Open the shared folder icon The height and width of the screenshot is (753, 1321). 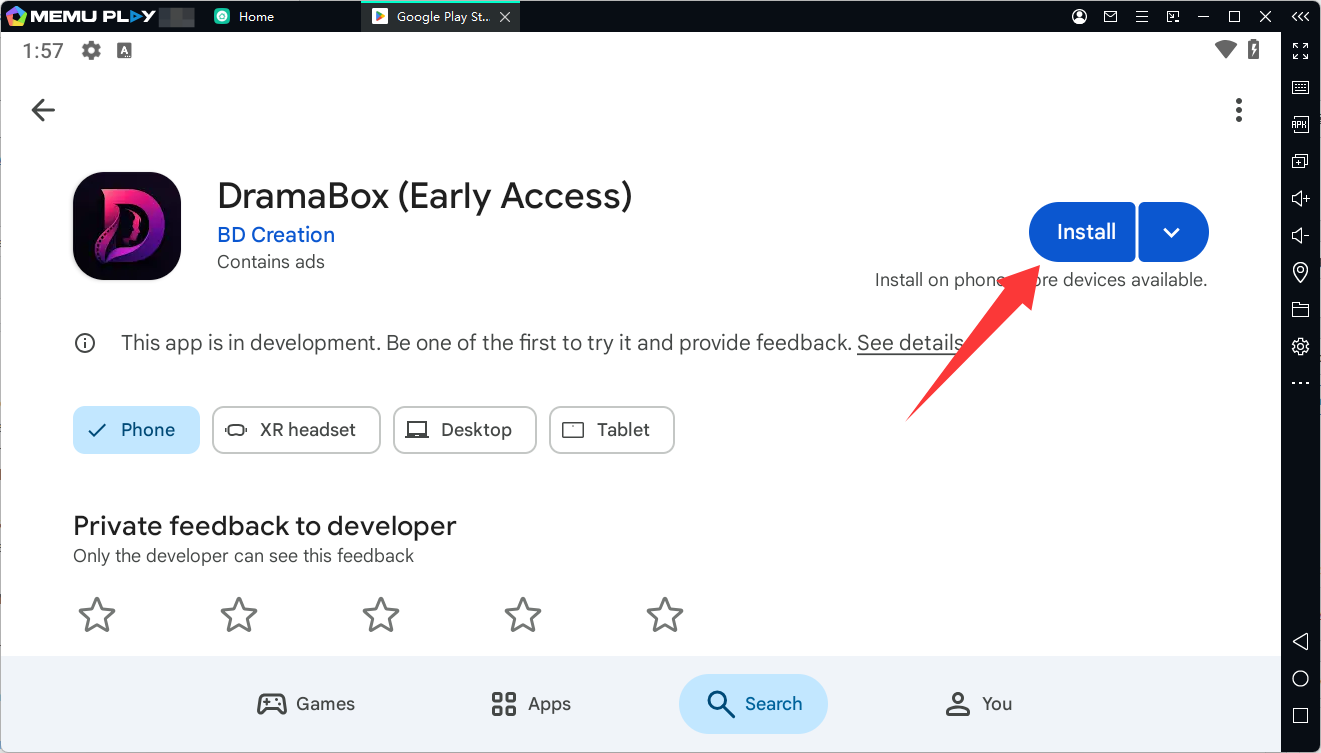1300,309
